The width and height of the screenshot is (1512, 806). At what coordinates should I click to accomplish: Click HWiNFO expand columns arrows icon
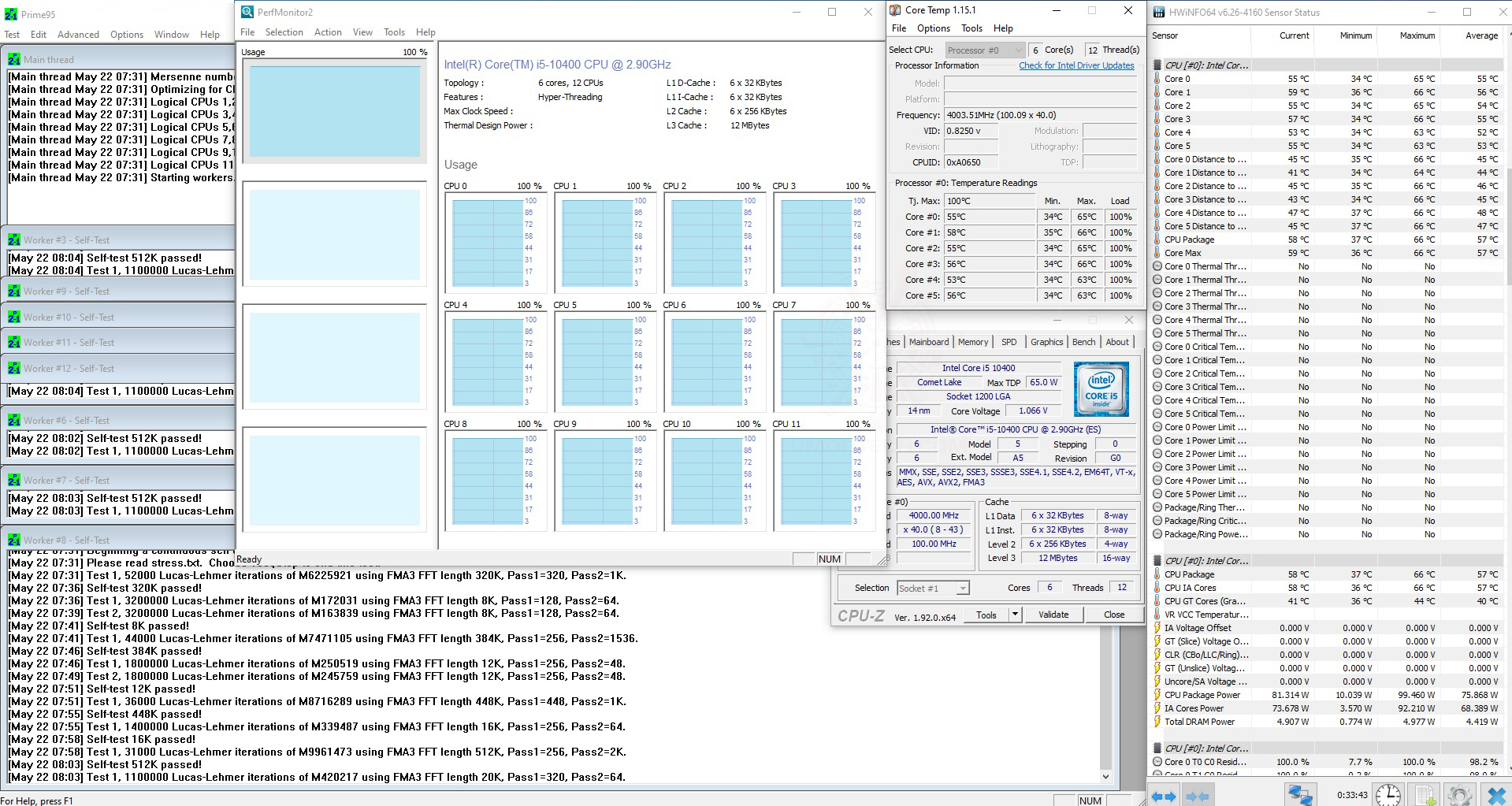tap(1163, 796)
